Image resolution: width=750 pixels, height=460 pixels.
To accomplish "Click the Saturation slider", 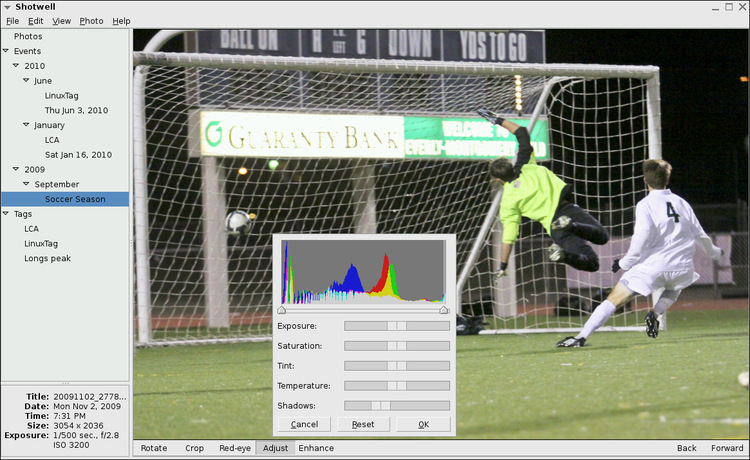I will point(397,346).
